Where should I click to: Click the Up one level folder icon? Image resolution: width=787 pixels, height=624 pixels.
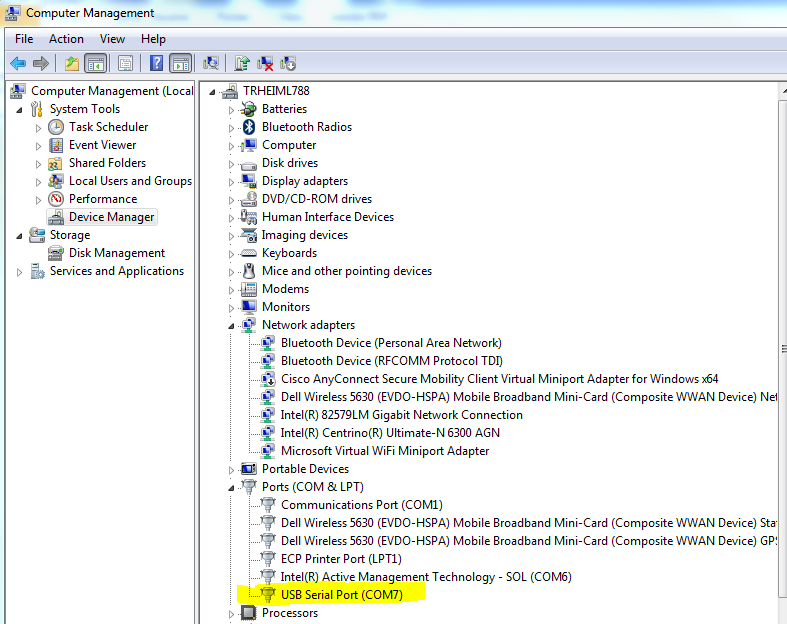(x=71, y=64)
